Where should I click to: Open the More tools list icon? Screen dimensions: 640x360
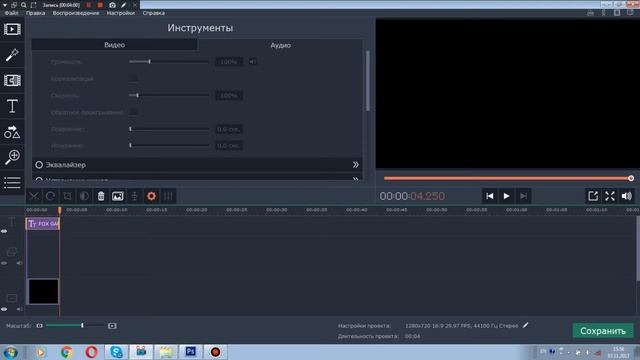[12, 182]
